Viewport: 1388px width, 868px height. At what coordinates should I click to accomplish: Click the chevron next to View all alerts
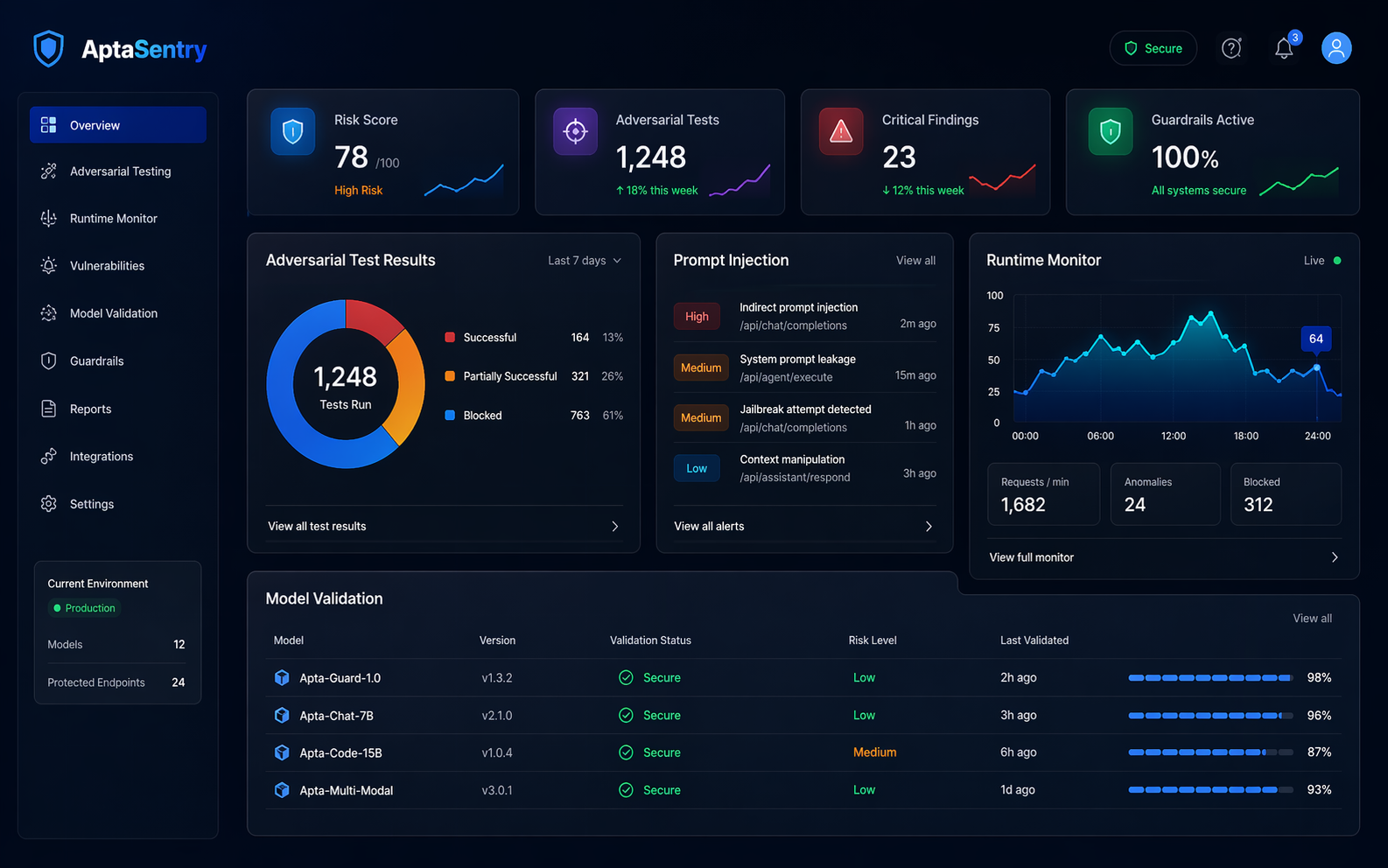click(x=929, y=527)
